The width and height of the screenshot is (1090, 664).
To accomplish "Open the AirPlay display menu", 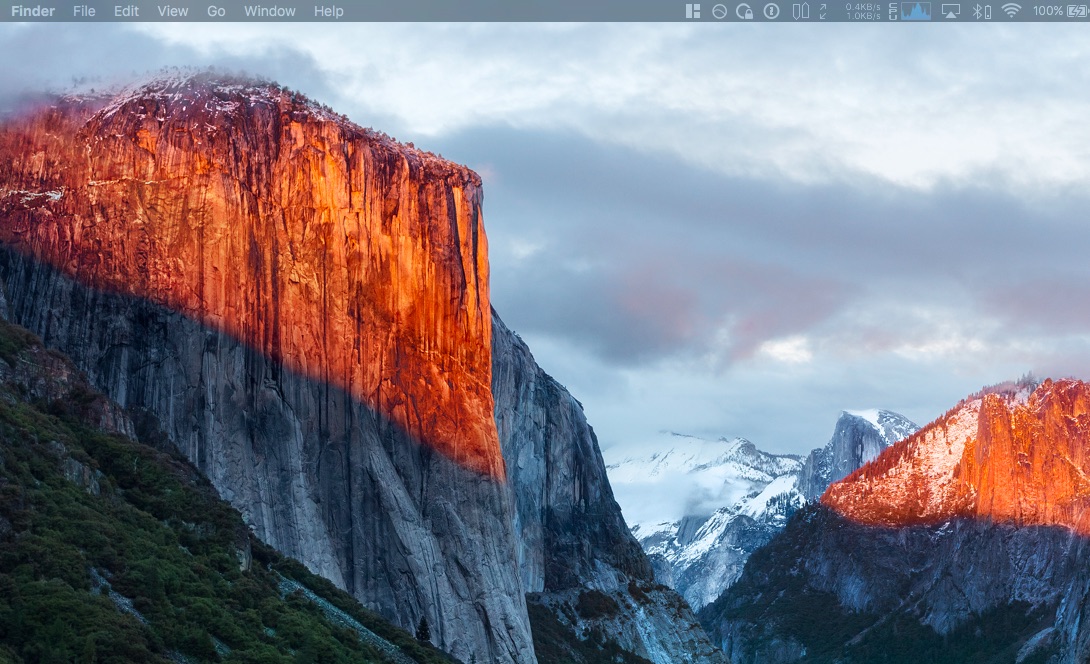I will click(950, 11).
